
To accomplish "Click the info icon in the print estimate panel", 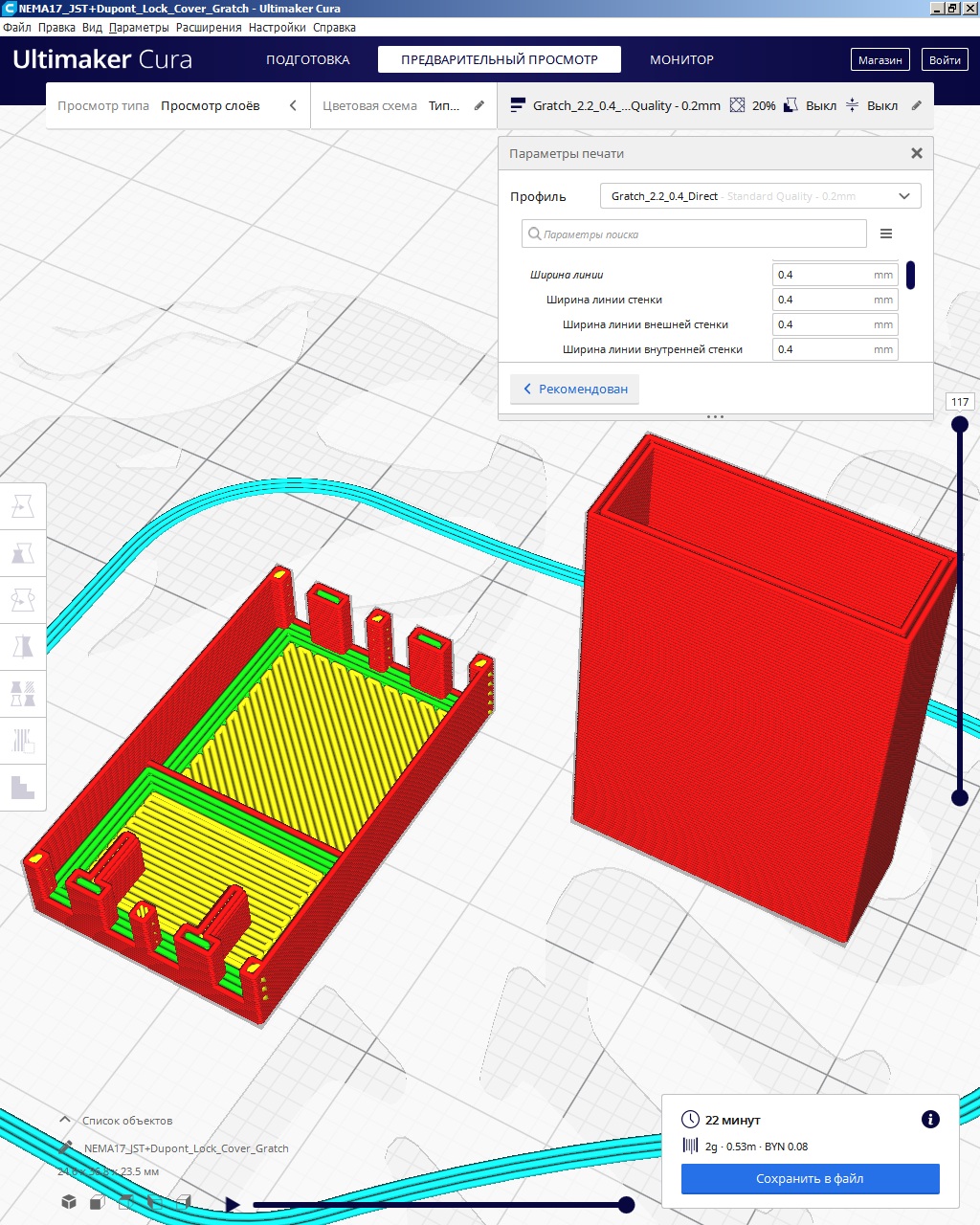I will pyautogui.click(x=930, y=1119).
